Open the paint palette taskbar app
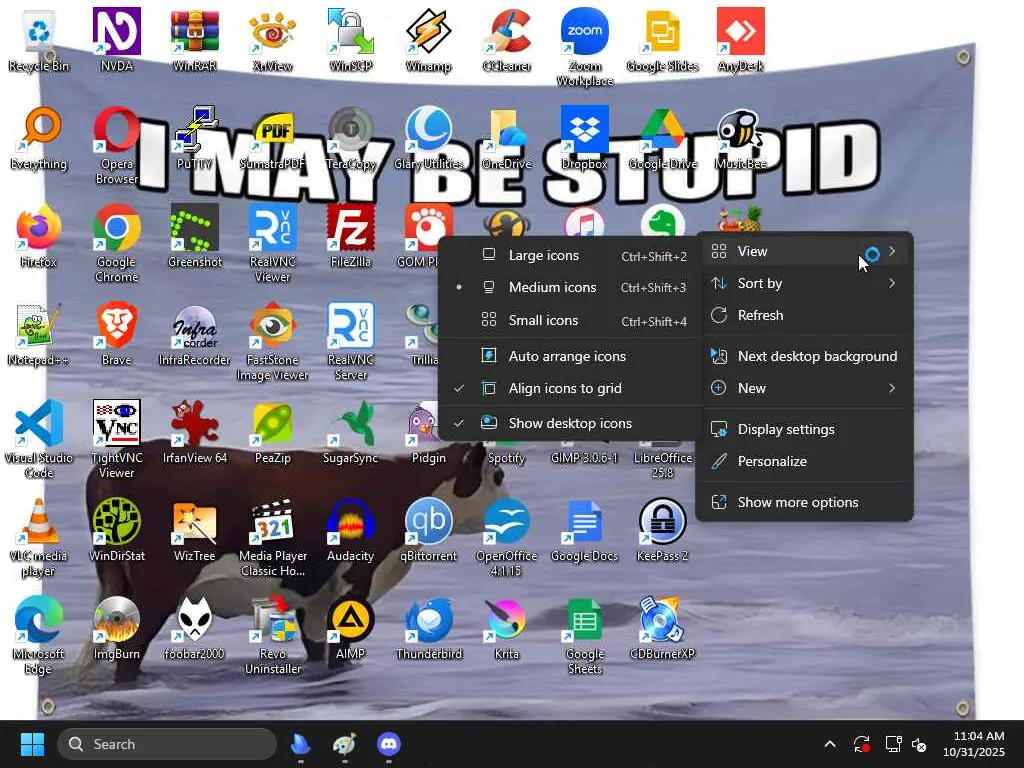This screenshot has height=768, width=1024. pyautogui.click(x=344, y=744)
